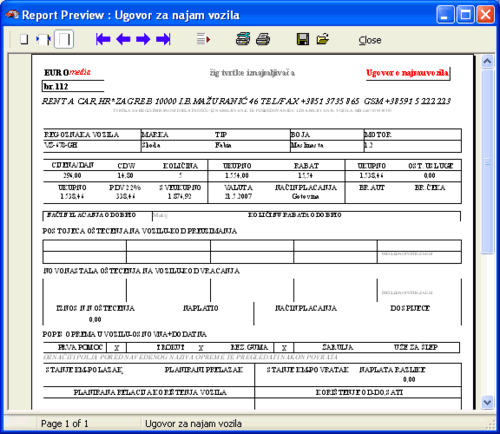Click the 'UŽE ZA ŠLEP' equipment label
Viewport: 500px width, 434px height.
[x=416, y=347]
